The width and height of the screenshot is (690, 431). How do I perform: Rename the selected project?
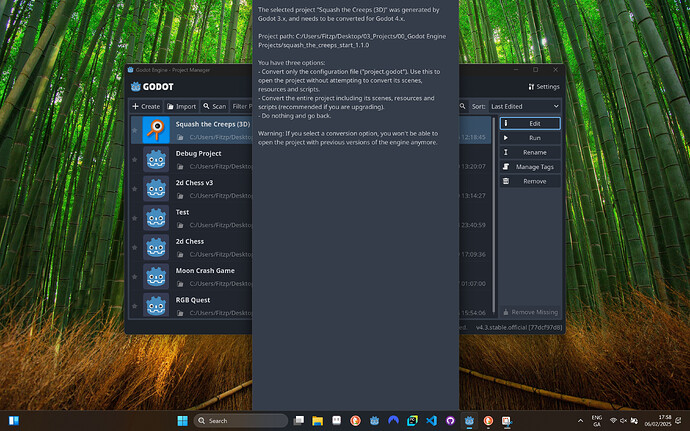(x=530, y=152)
